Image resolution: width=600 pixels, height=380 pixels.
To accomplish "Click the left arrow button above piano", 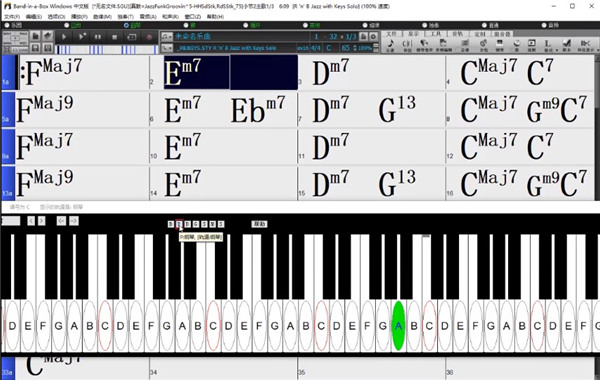I will point(31,221).
